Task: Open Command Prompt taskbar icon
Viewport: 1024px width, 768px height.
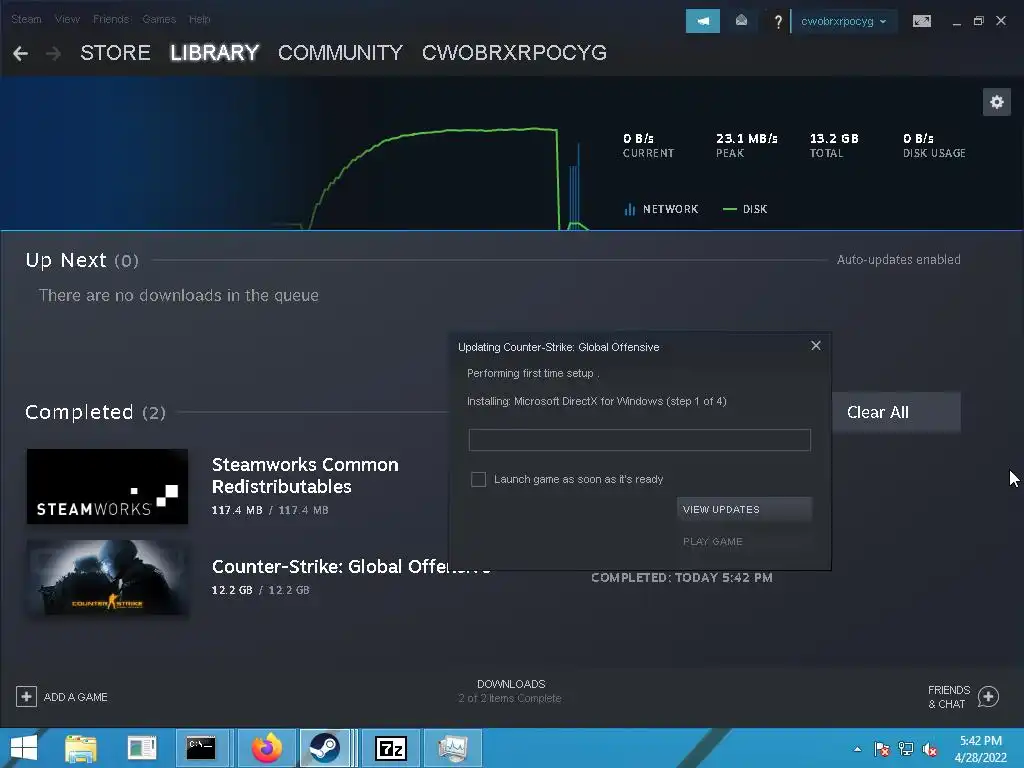Action: point(201,748)
